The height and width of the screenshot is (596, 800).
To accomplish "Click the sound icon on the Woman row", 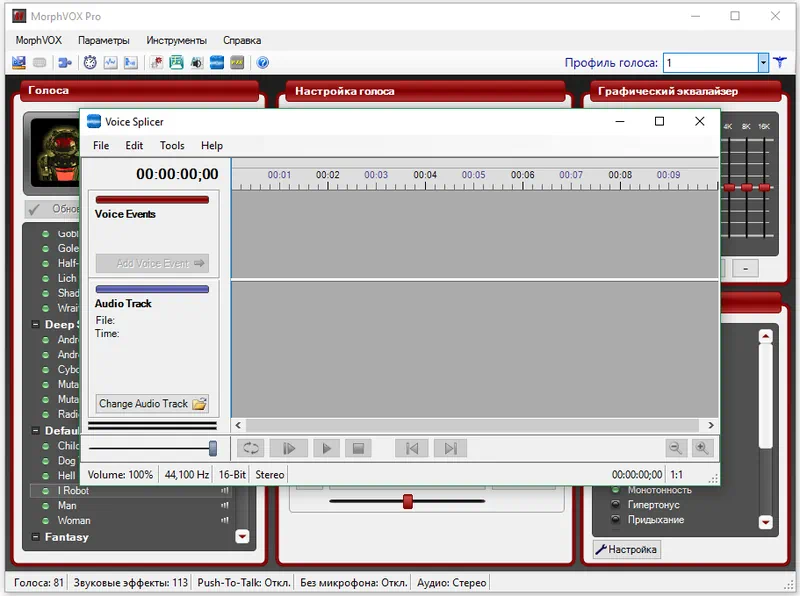I will 224,520.
